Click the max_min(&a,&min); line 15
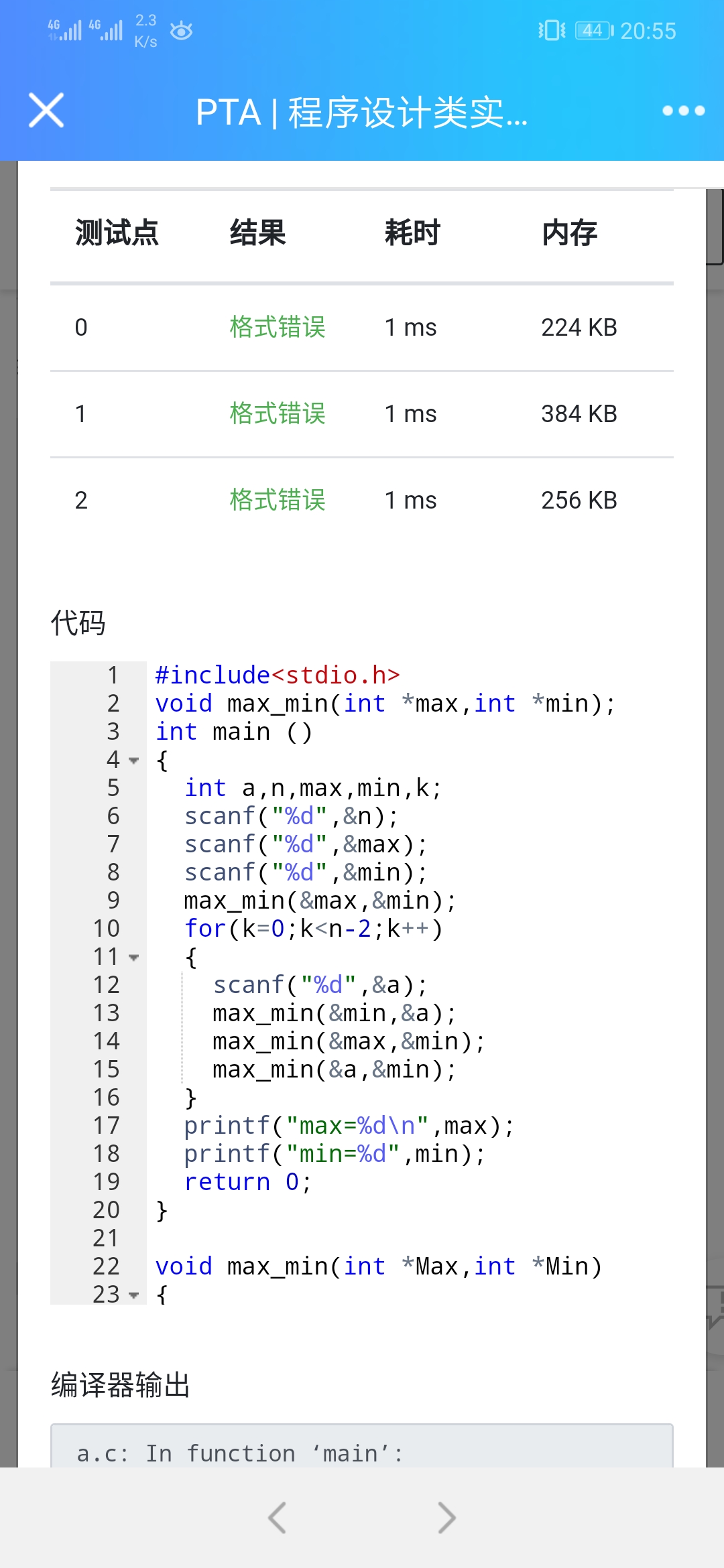The width and height of the screenshot is (724, 1568). click(335, 1069)
